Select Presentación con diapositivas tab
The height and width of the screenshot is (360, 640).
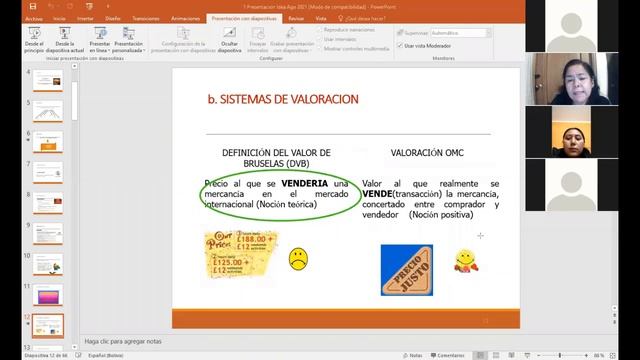tap(244, 18)
